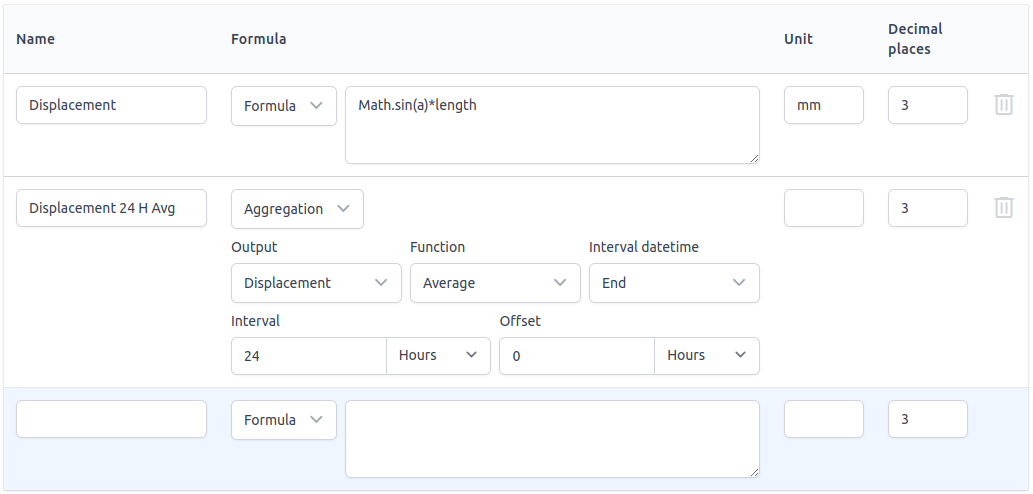Open Interval datetime dropdown showing End

674,283
